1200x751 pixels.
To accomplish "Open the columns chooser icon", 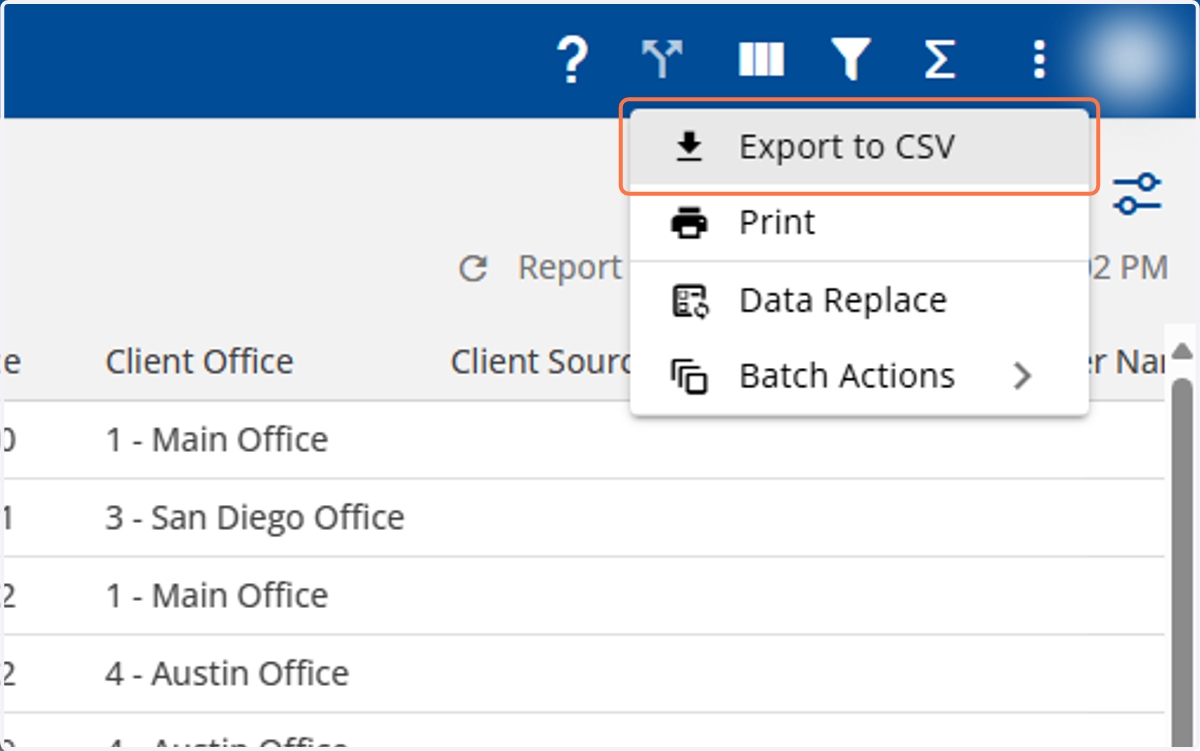I will [761, 60].
